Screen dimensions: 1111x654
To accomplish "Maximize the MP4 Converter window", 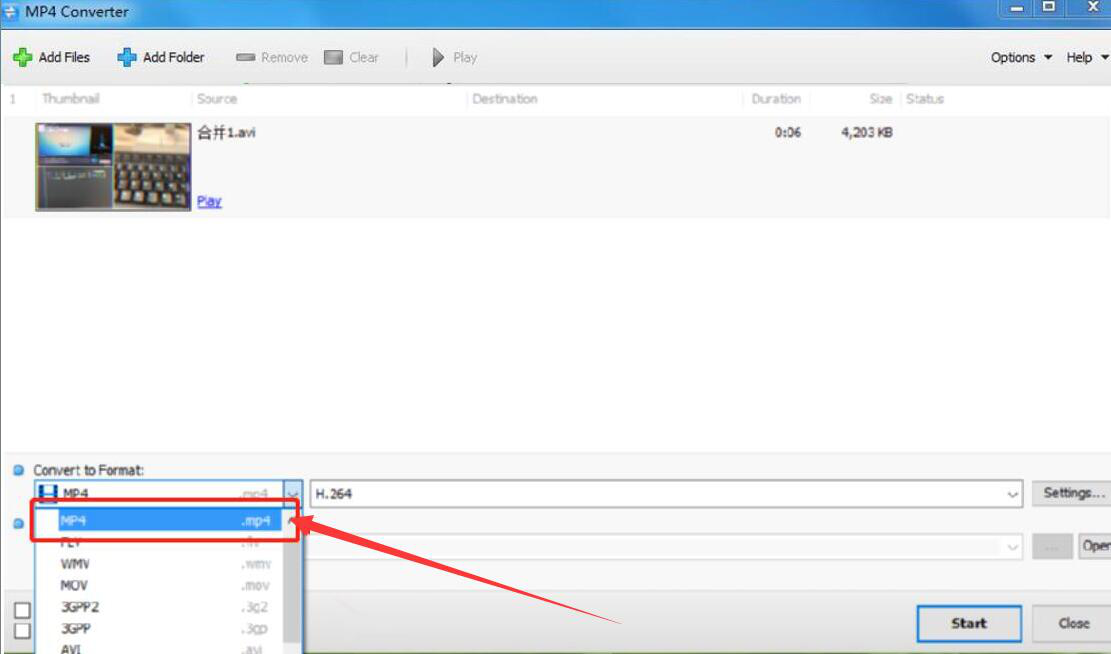I will tap(1049, 8).
